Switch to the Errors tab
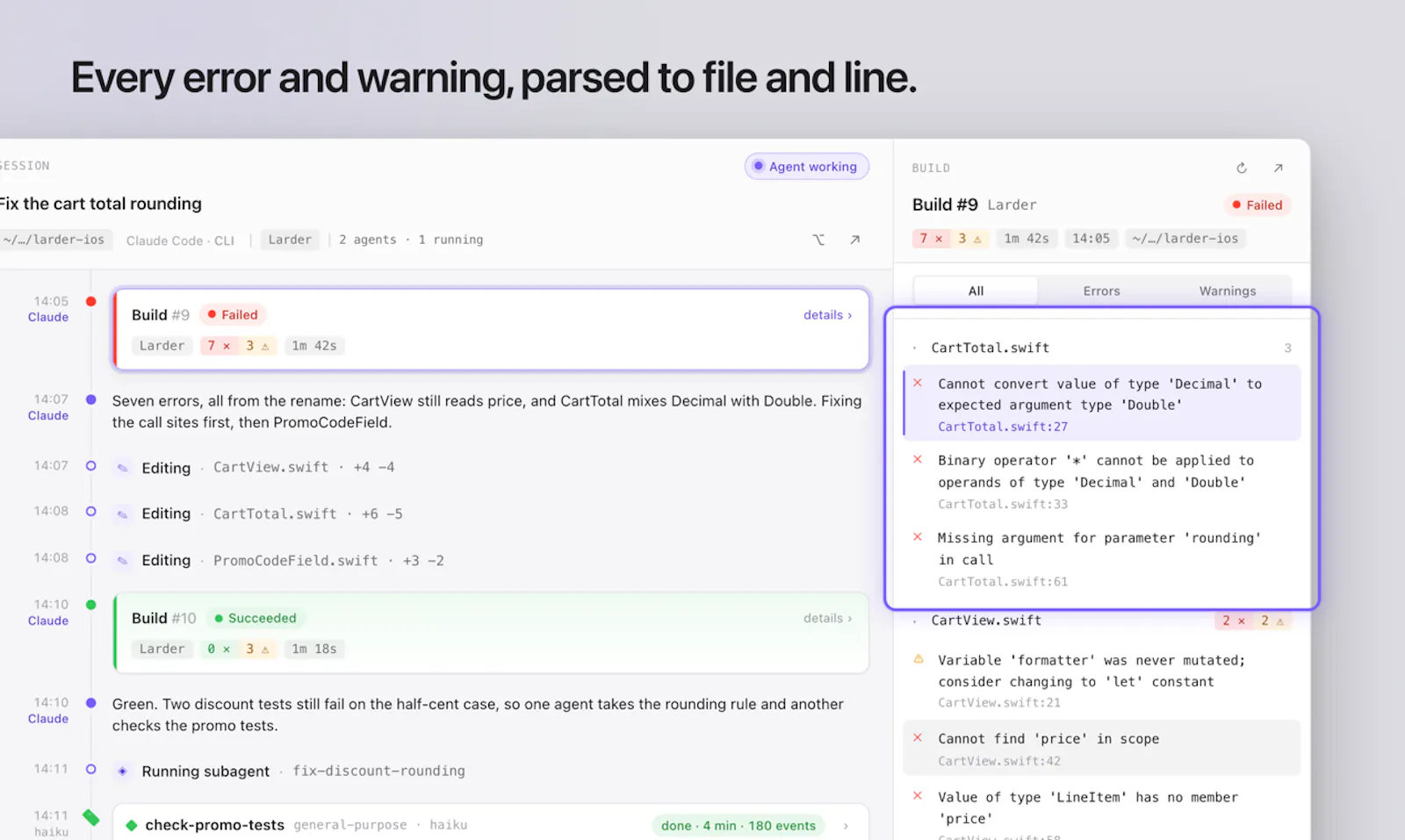1405x840 pixels. [x=1101, y=291]
